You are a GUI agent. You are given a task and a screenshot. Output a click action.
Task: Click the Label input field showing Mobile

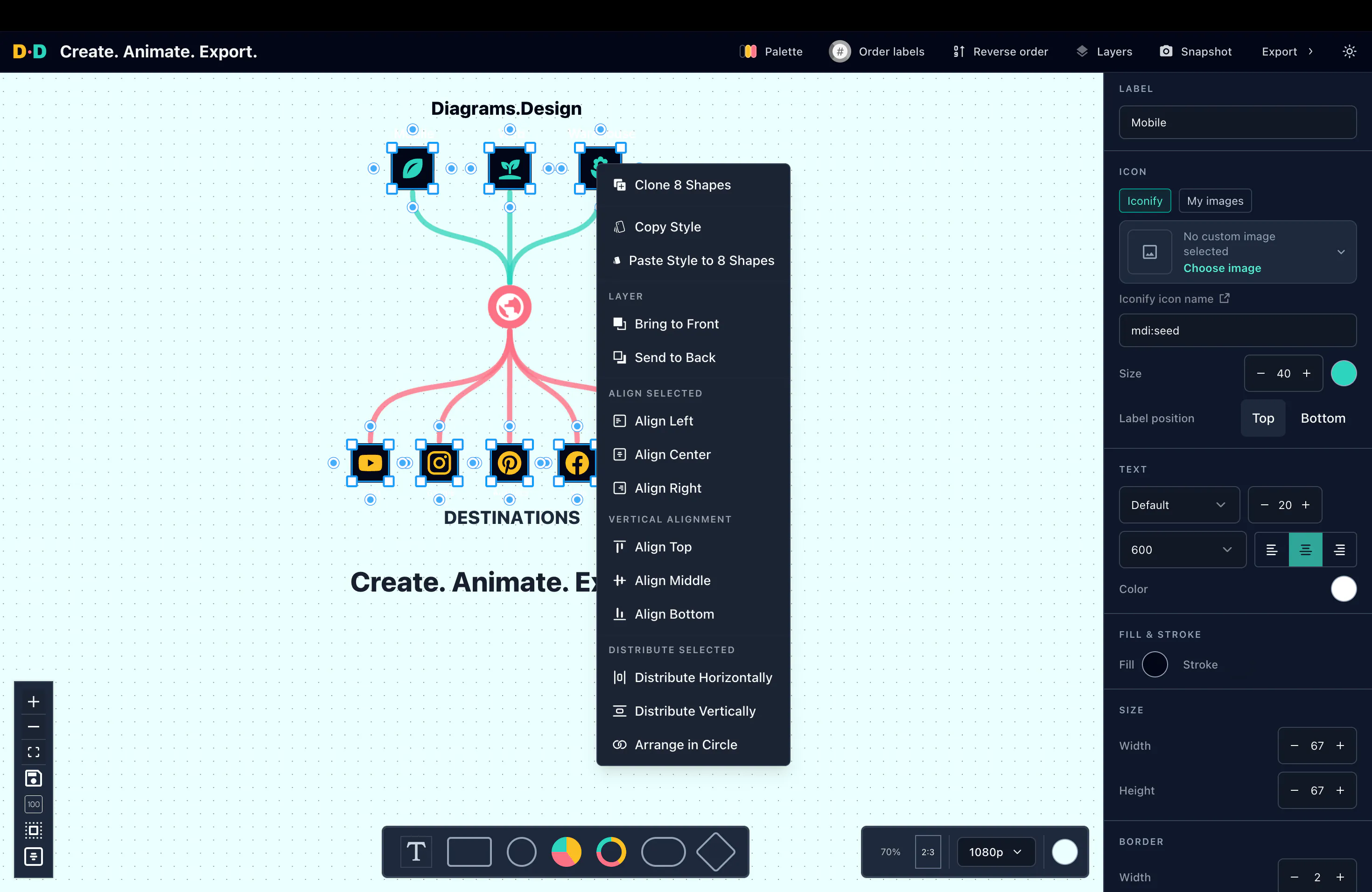click(1237, 122)
